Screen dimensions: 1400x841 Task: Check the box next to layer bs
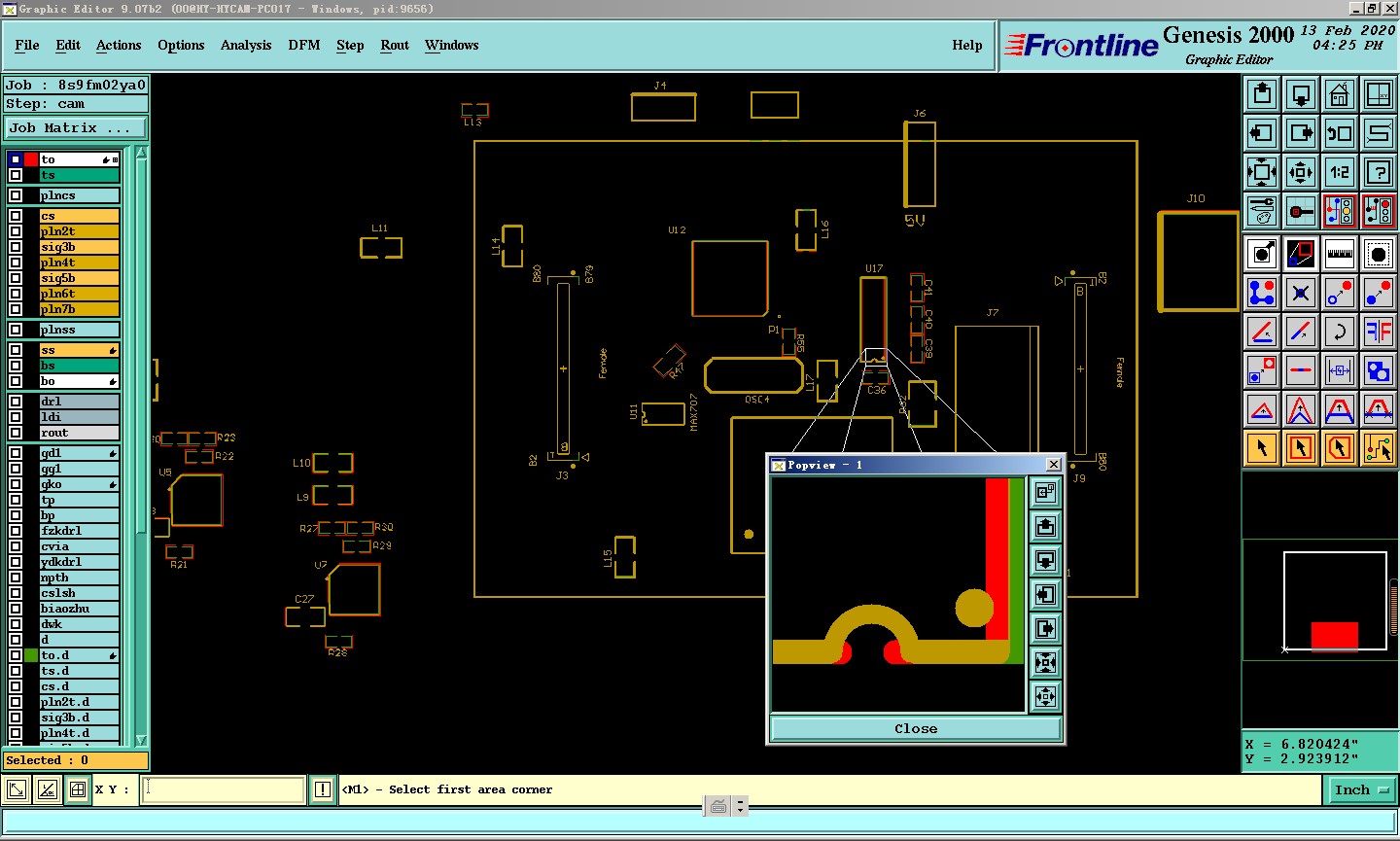click(x=16, y=366)
